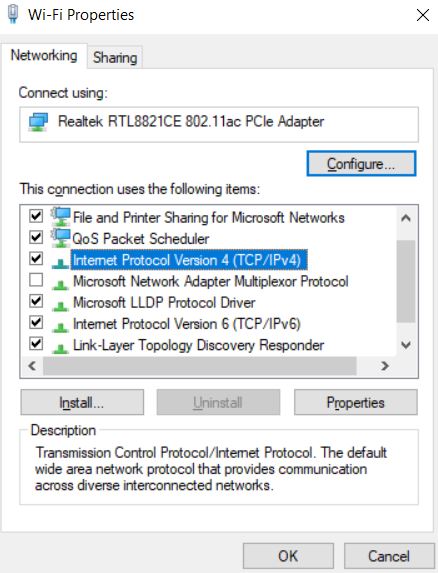Uncheck Internet Protocol Version 4 (TCP/IPv4)
Screen dimensions: 438x573
click(x=36, y=259)
